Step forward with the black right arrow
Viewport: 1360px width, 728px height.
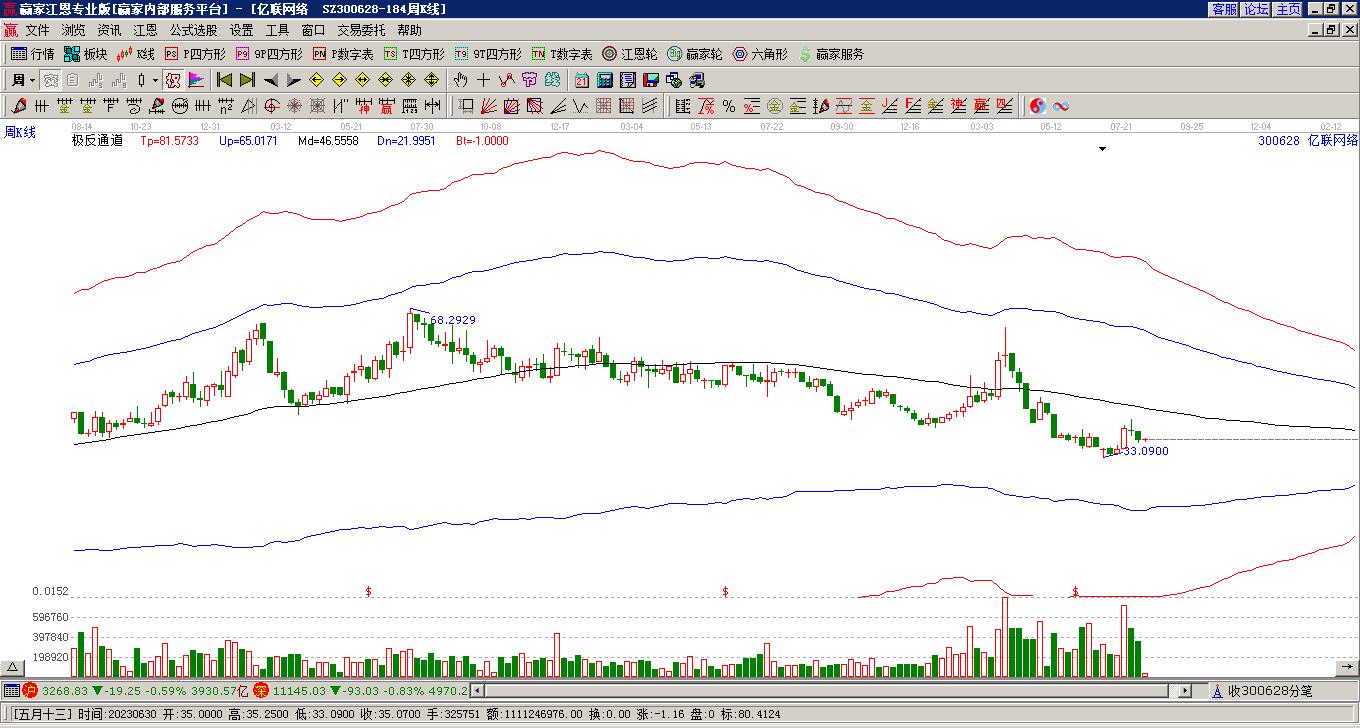click(x=292, y=80)
